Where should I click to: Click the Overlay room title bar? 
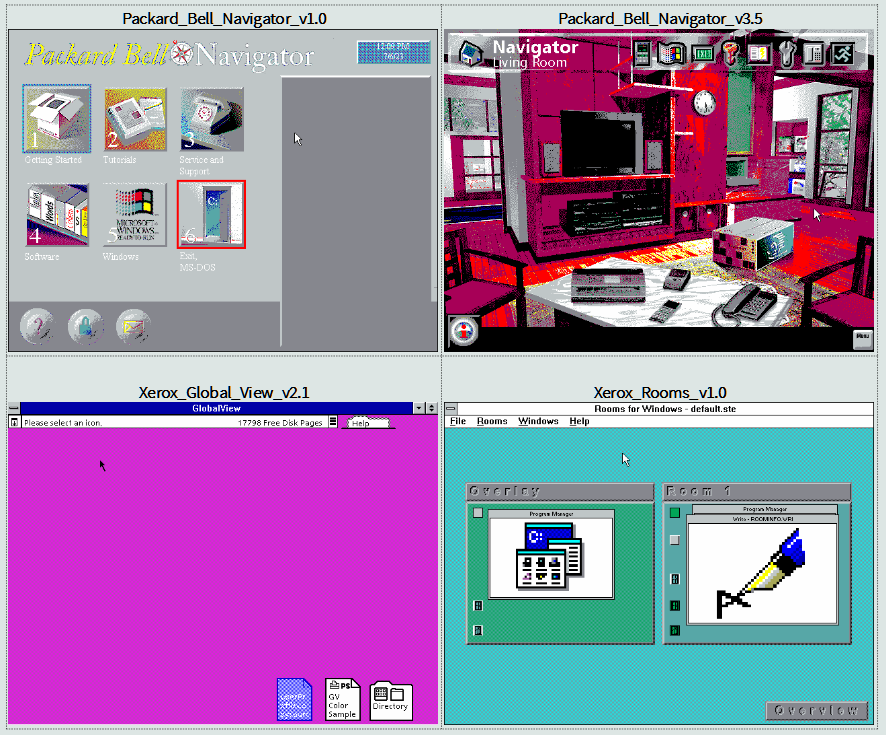point(560,492)
